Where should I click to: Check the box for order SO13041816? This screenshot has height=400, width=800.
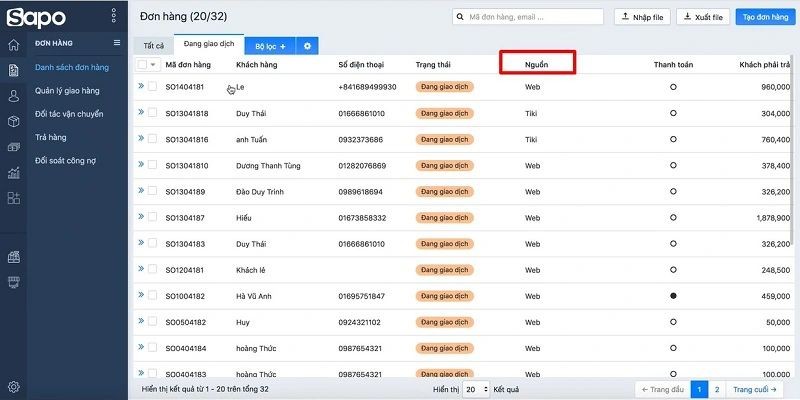[x=153, y=140]
